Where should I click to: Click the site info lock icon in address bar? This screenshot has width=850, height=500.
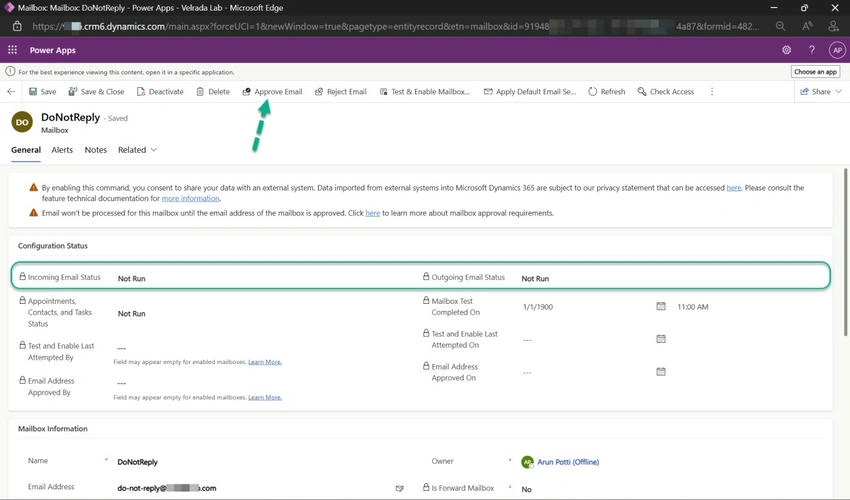(17, 26)
